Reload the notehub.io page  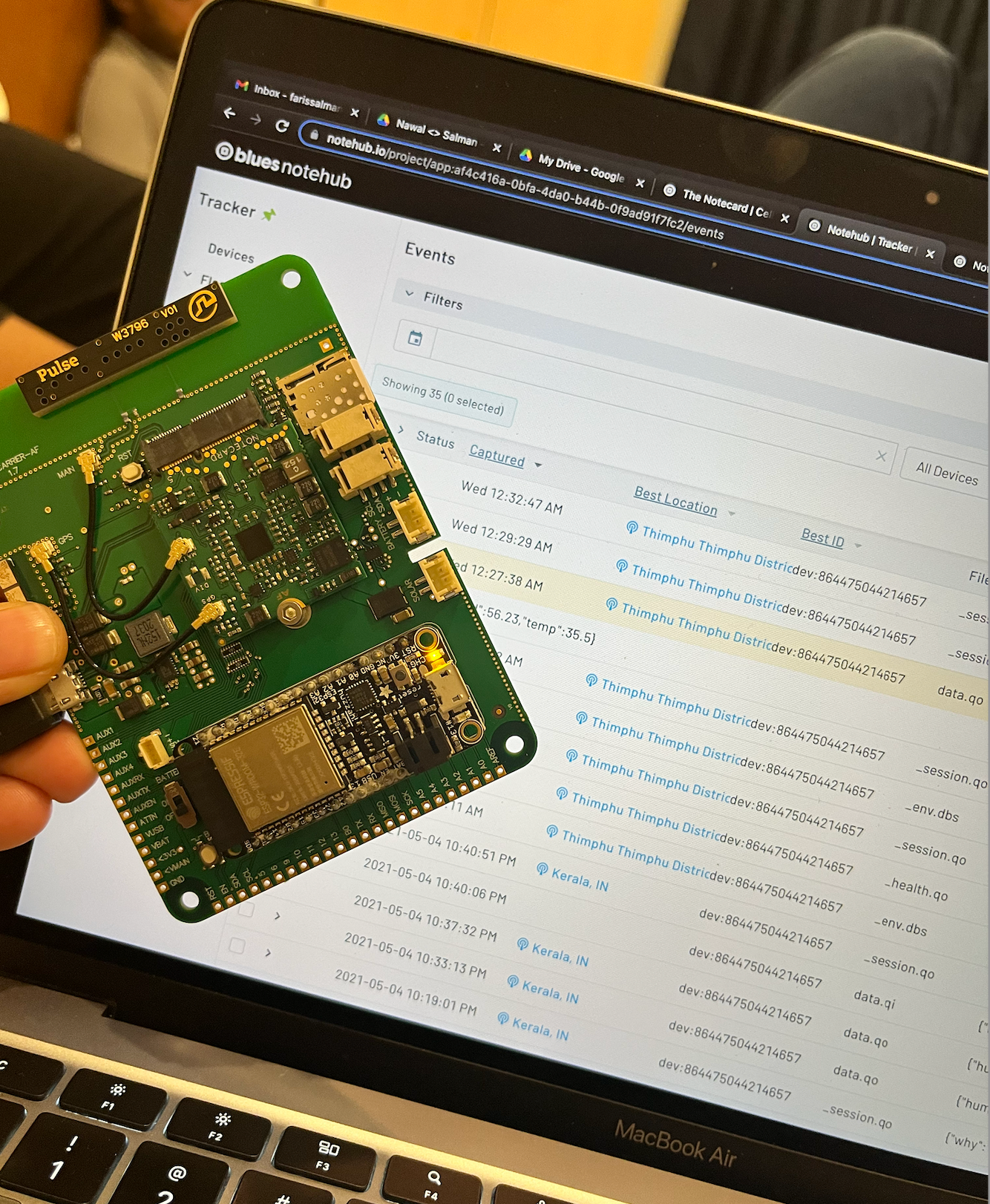tap(282, 126)
